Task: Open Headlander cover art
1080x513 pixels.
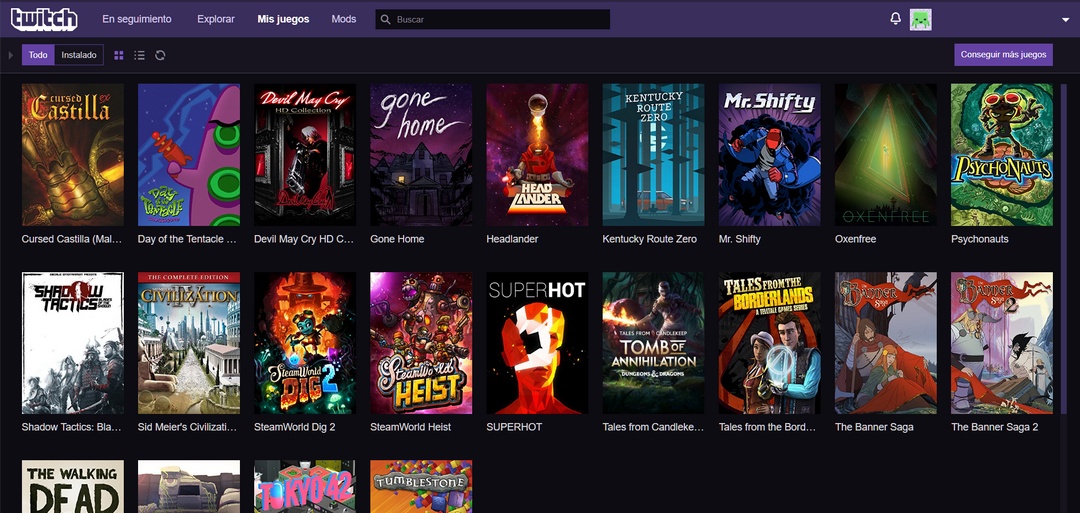Action: (x=537, y=155)
